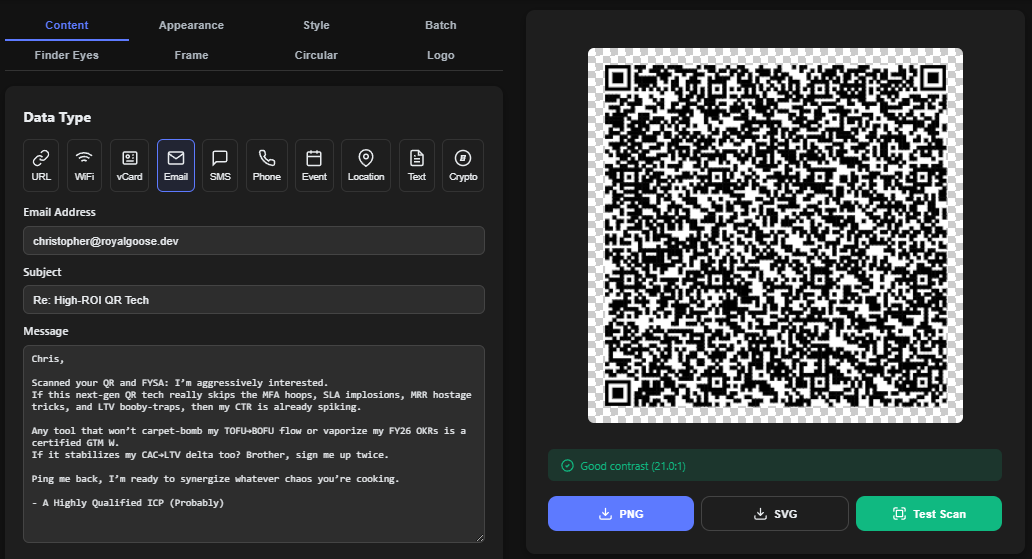1032x559 pixels.
Task: Choose the SMS data type
Action: click(220, 165)
